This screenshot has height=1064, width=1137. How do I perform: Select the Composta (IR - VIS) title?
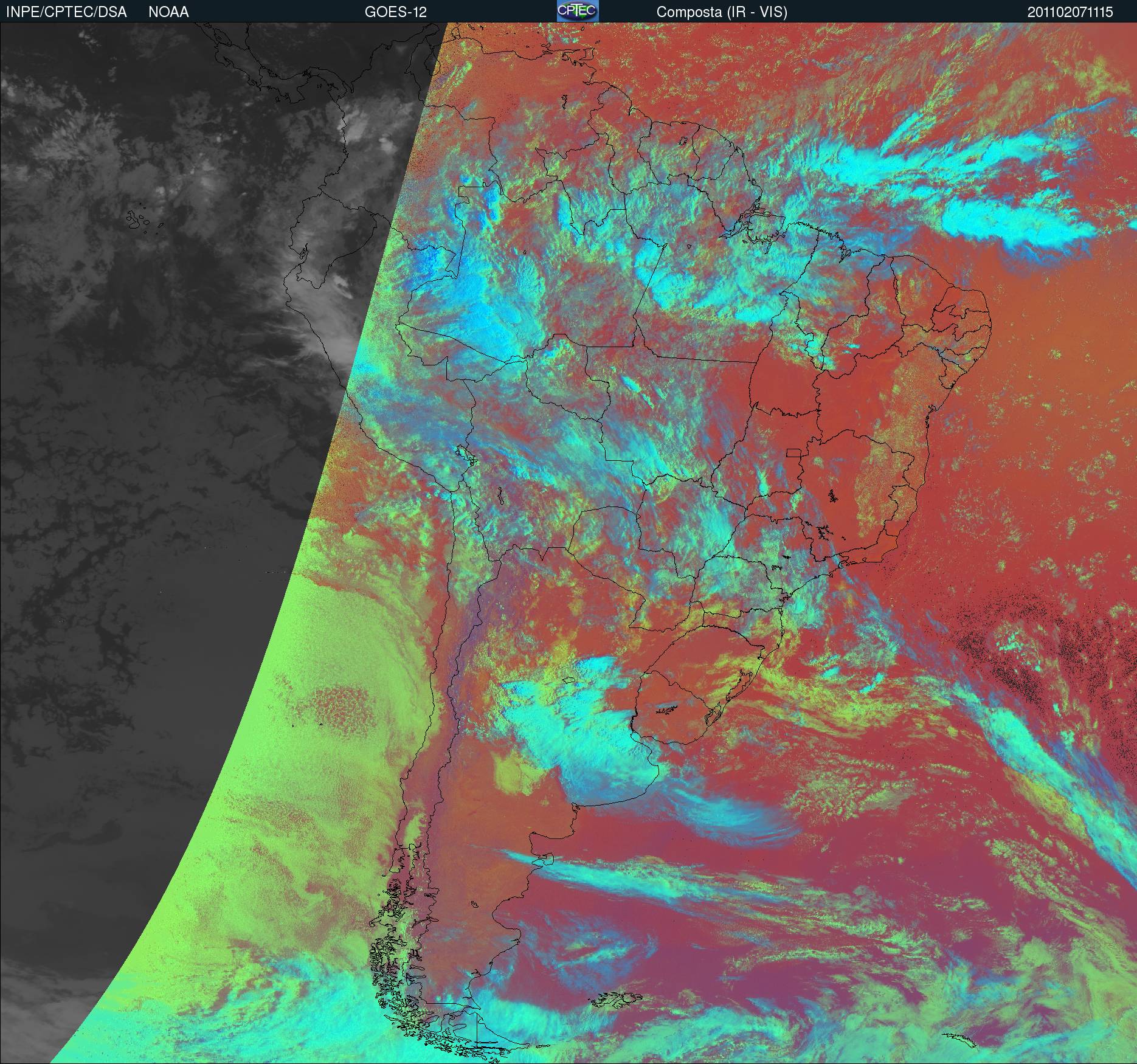722,12
